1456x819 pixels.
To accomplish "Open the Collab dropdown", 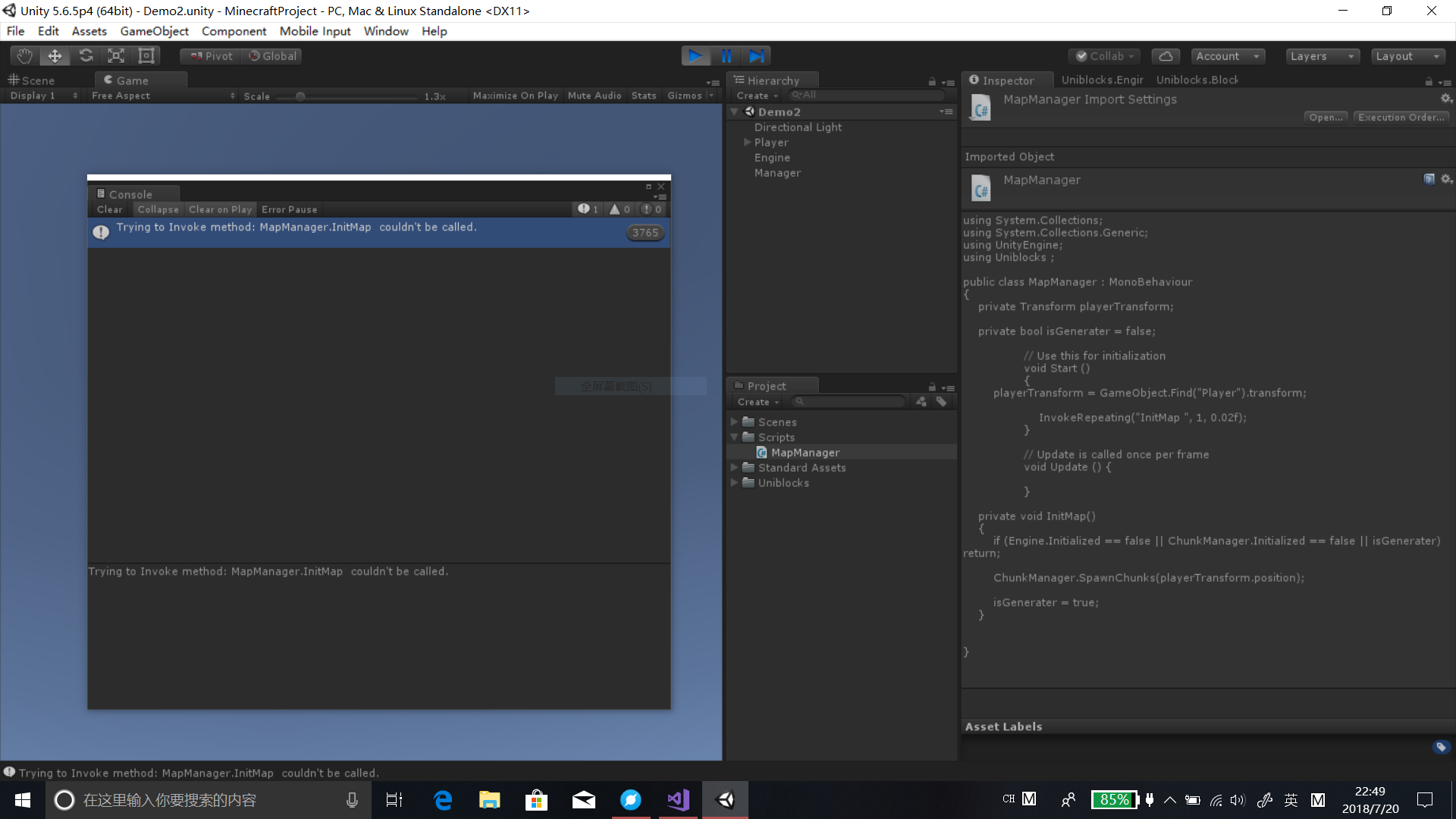I will 1105,56.
